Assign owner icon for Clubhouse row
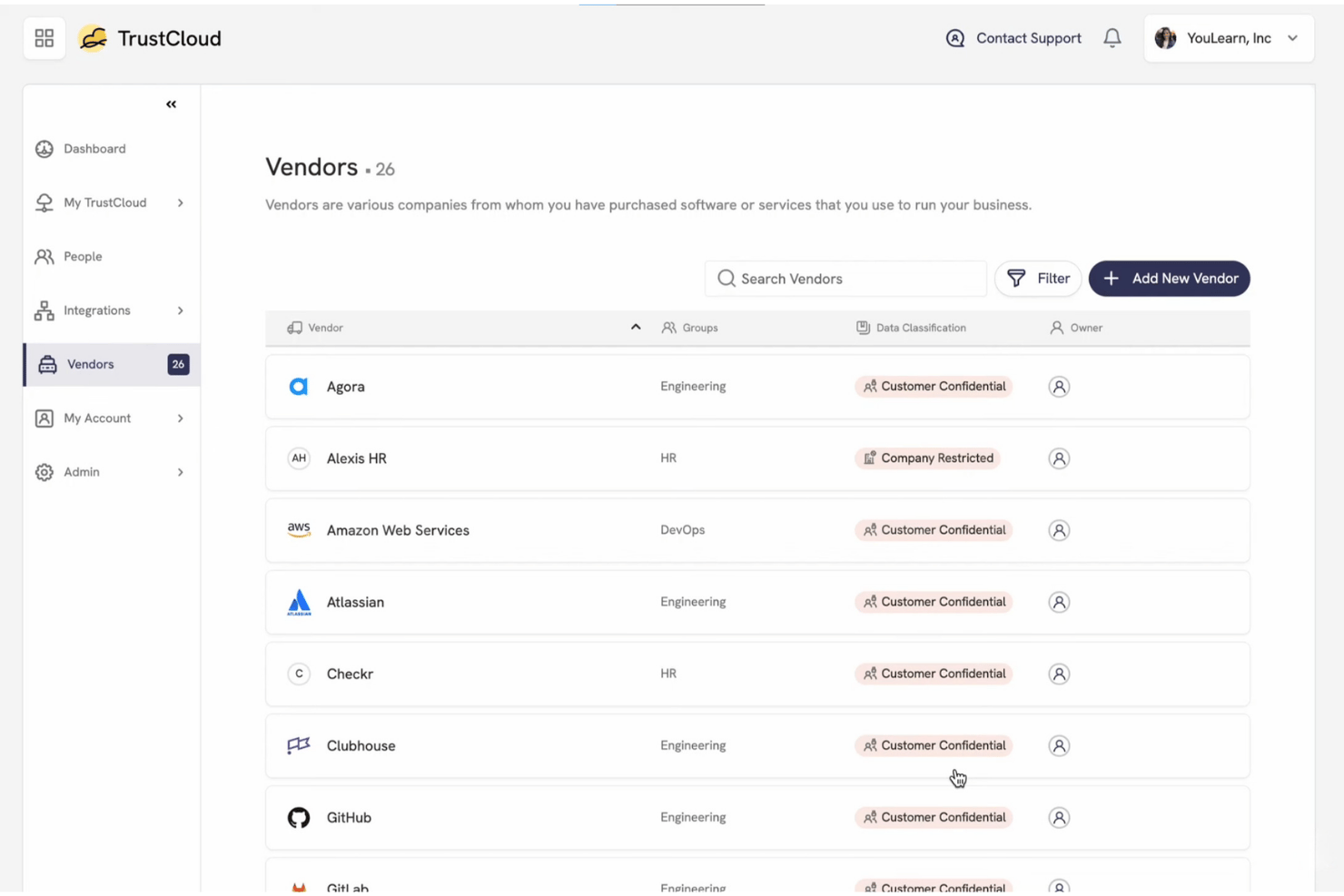Image resolution: width=1344 pixels, height=896 pixels. (x=1059, y=745)
